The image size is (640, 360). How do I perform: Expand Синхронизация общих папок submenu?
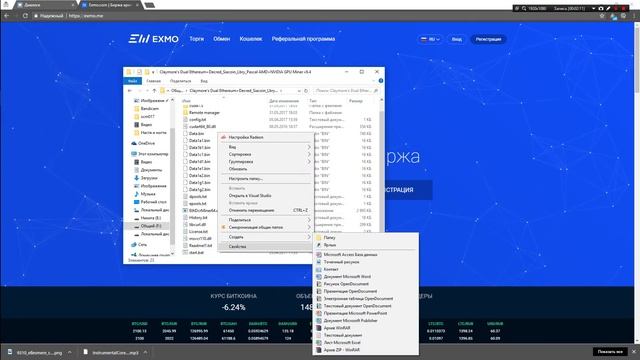click(x=309, y=227)
